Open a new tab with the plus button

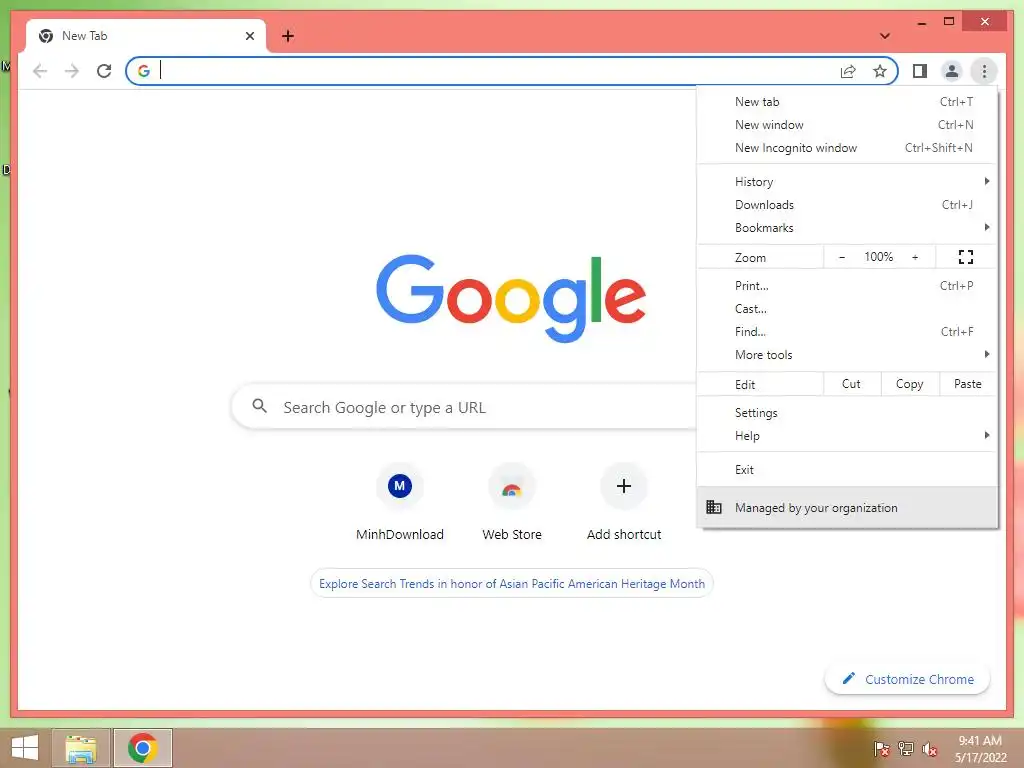tap(288, 36)
